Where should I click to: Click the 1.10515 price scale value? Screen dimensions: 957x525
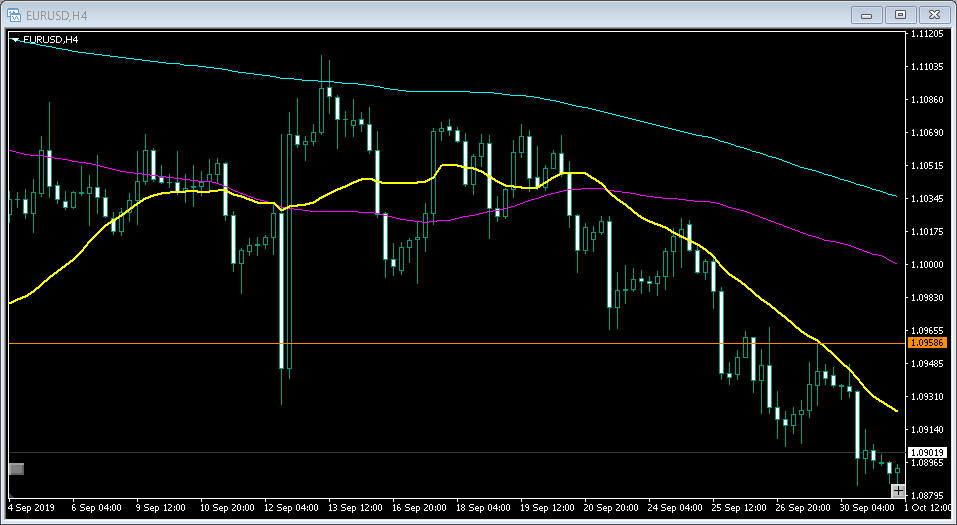[x=927, y=165]
